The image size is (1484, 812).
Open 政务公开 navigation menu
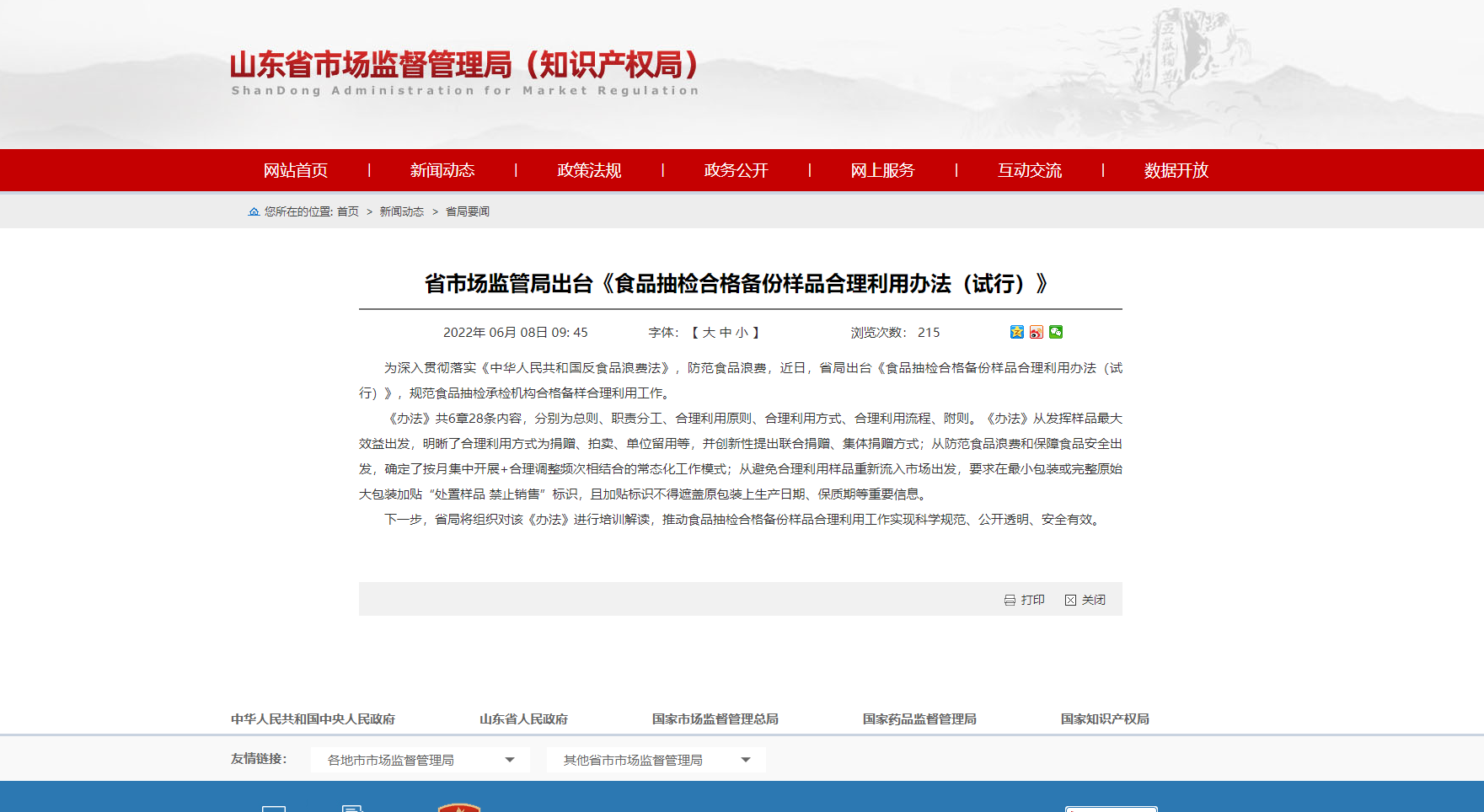(736, 170)
